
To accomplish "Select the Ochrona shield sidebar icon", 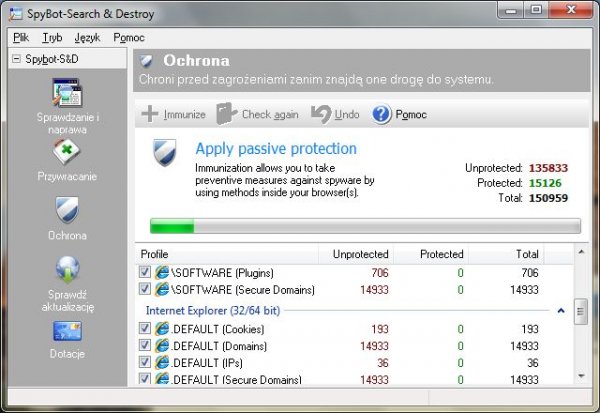I will tap(67, 210).
